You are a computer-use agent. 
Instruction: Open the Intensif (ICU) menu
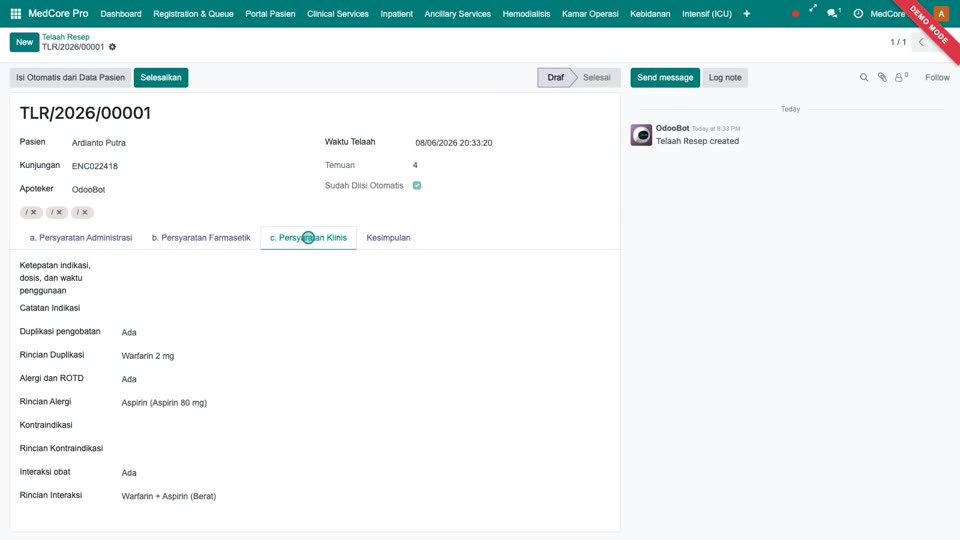coord(707,13)
